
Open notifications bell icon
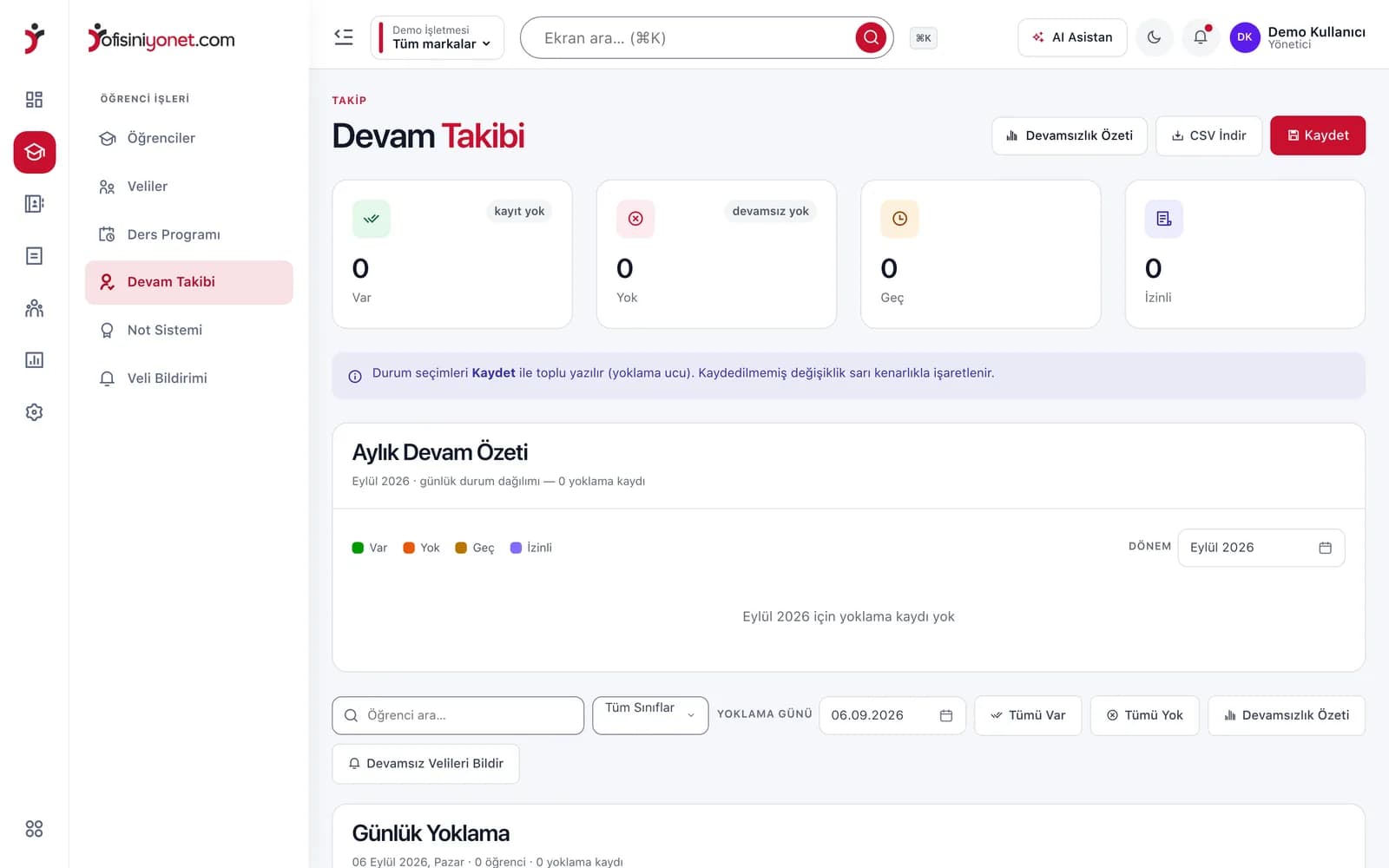coord(1201,37)
